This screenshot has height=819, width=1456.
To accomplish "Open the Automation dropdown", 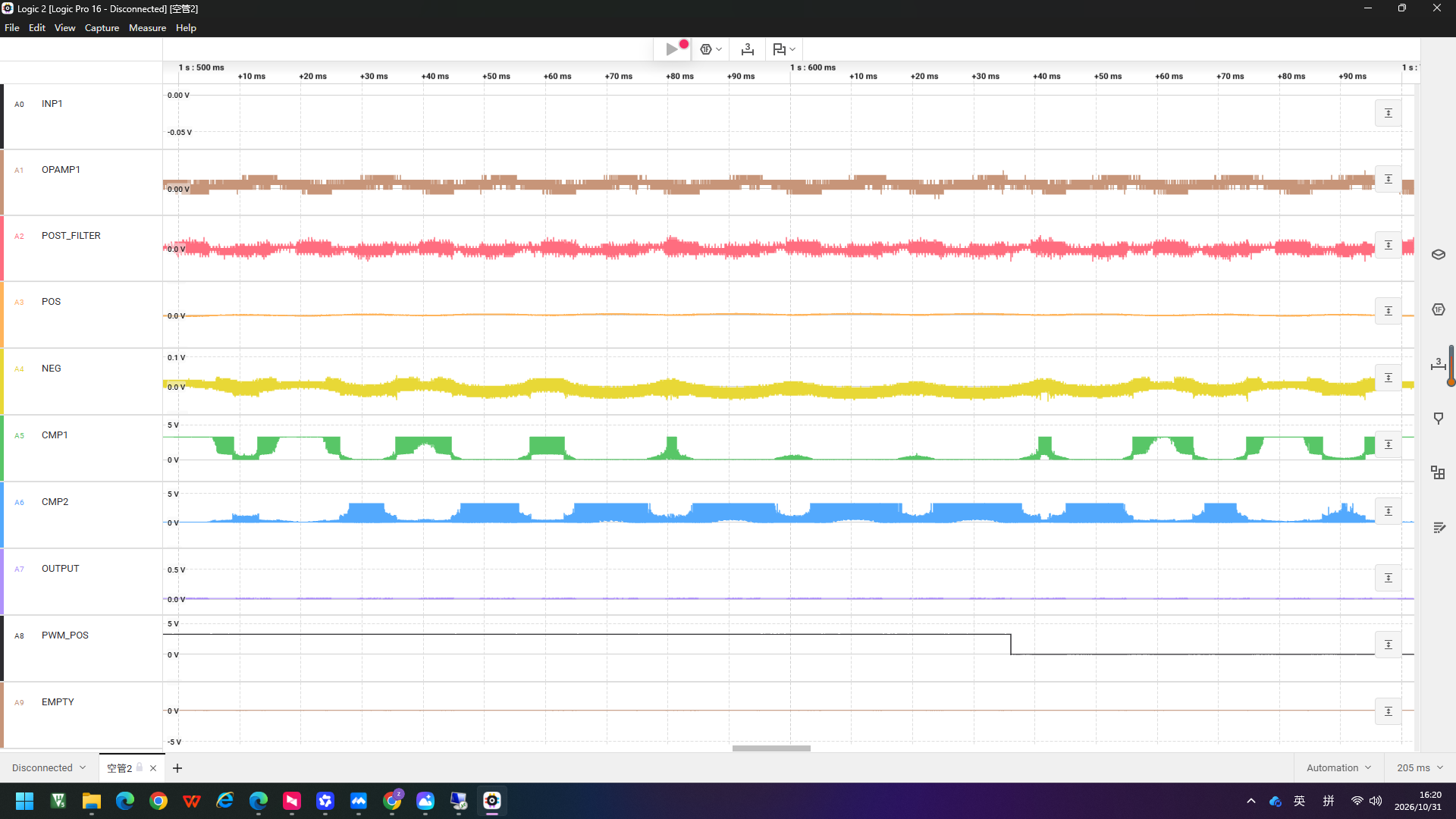I will 1338,768.
